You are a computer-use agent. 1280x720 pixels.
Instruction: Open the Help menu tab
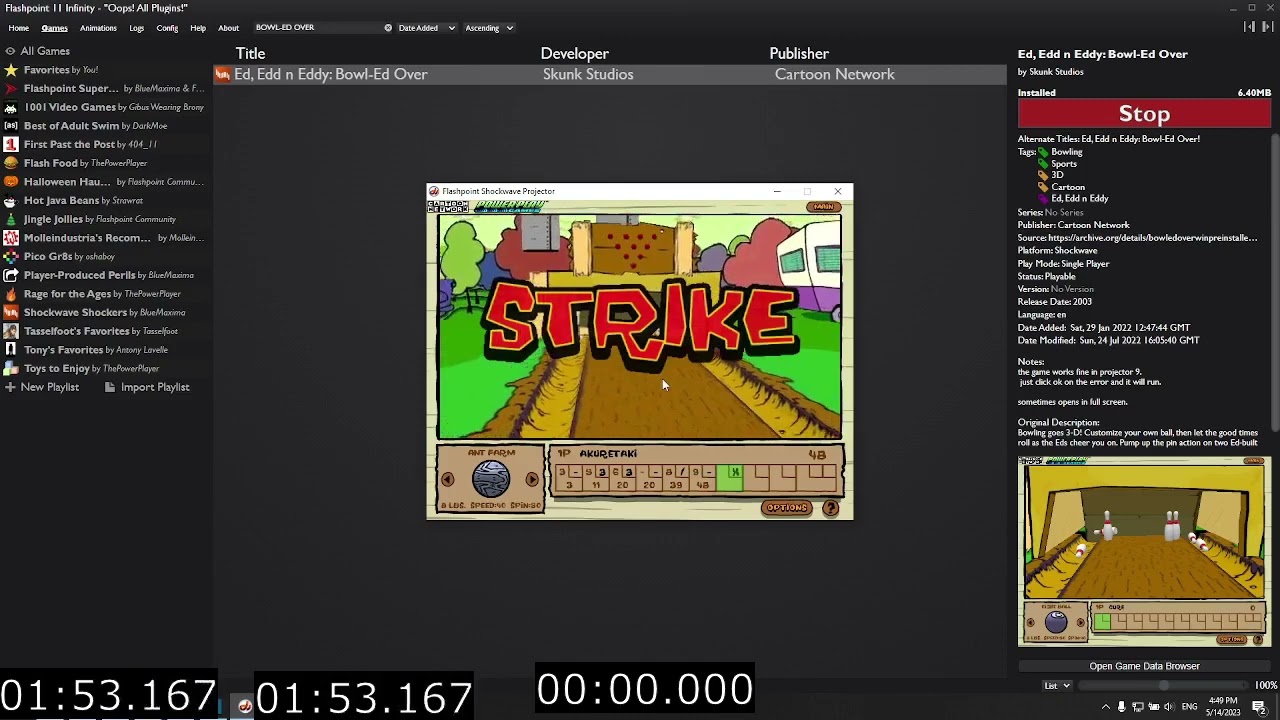[x=198, y=28]
